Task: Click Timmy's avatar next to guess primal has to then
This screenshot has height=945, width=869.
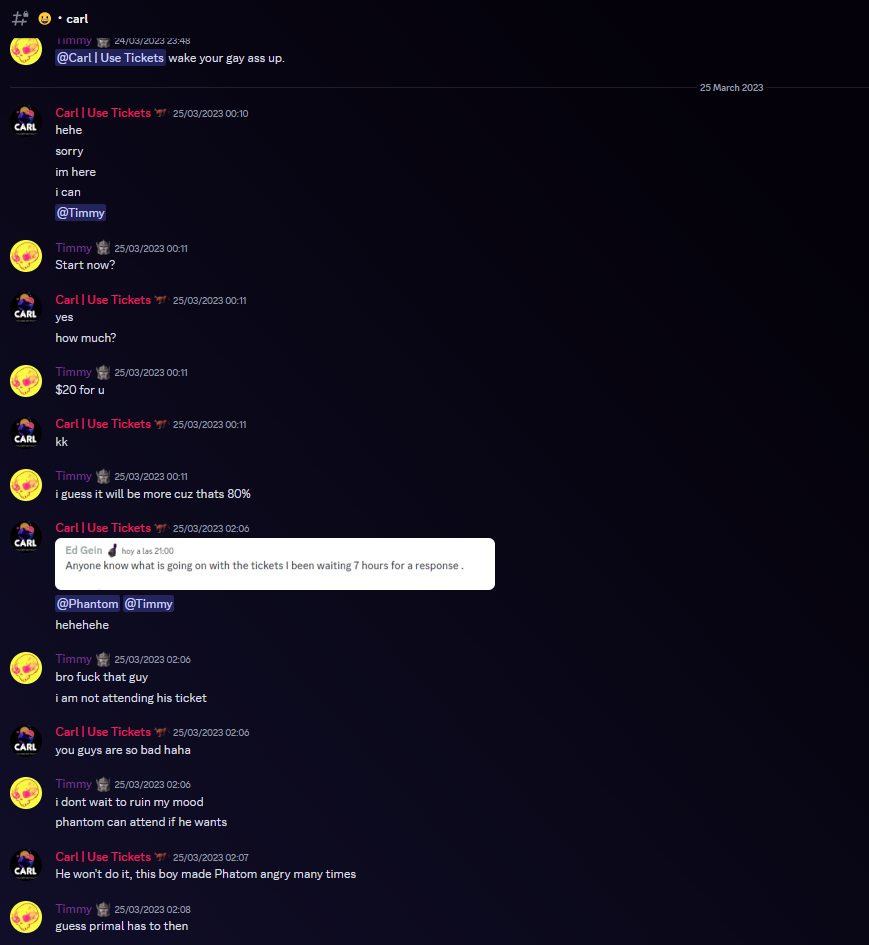Action: pos(25,917)
